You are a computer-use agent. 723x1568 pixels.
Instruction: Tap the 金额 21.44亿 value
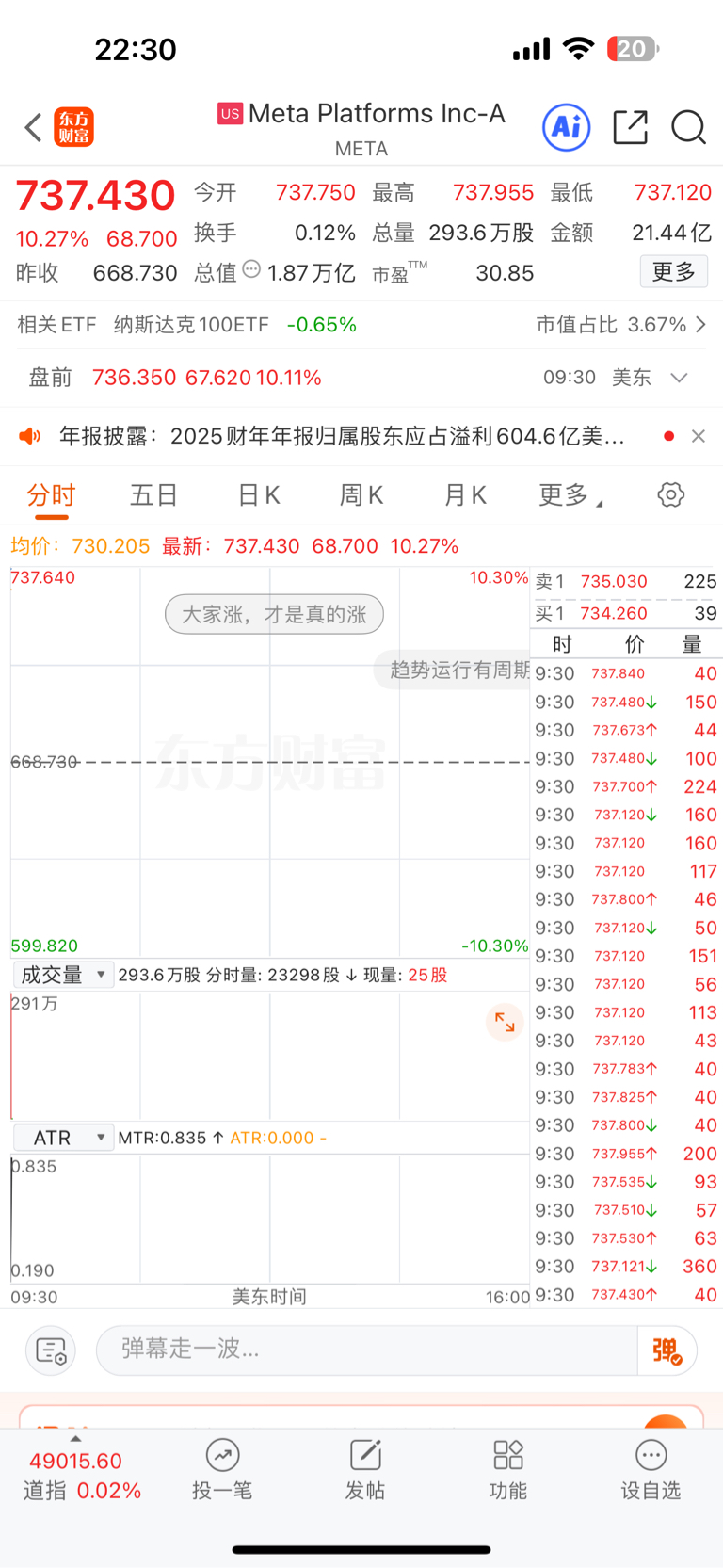(672, 233)
